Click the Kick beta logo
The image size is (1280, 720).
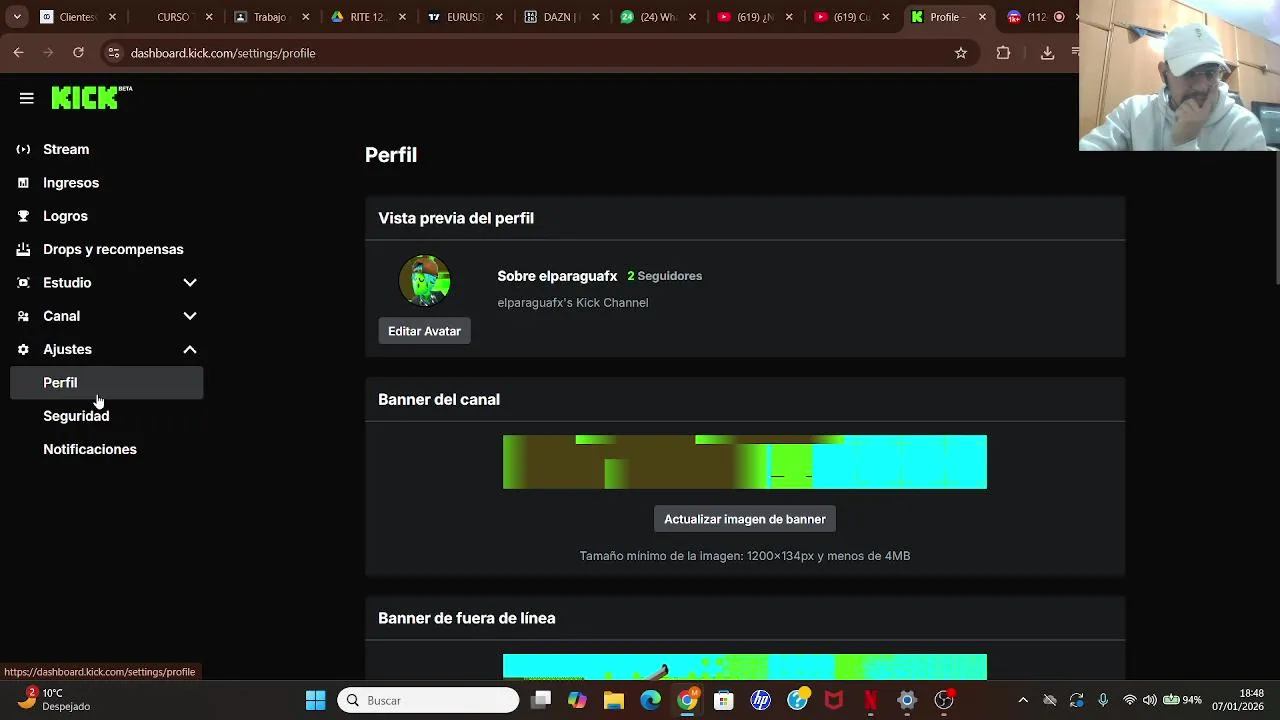point(92,97)
